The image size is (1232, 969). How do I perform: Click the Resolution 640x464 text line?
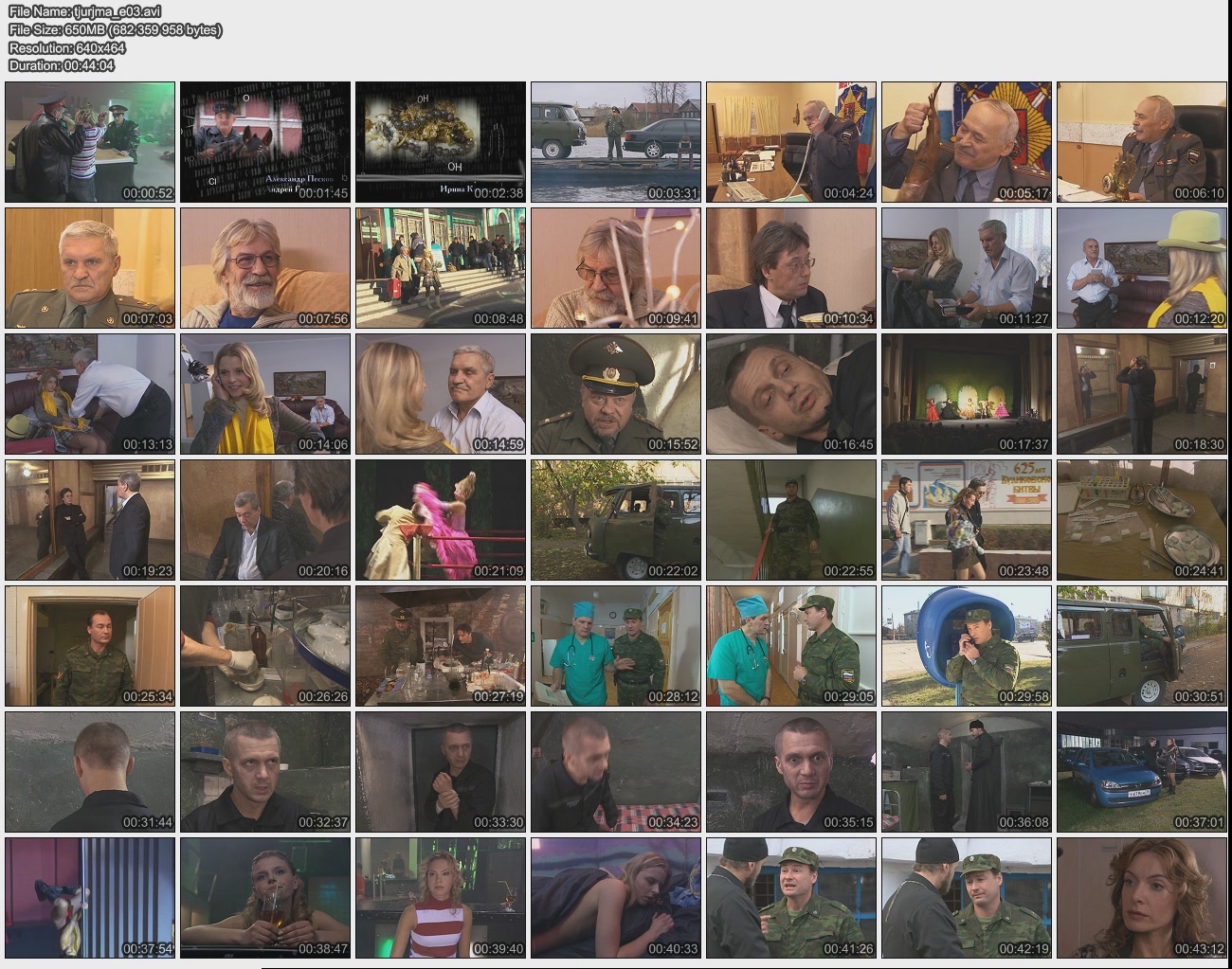click(67, 47)
